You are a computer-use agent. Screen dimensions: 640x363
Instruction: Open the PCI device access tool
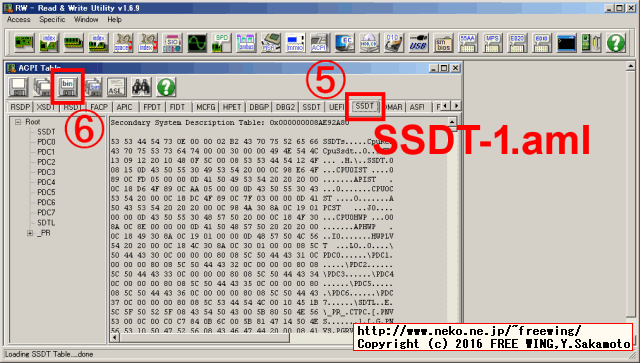[x=24, y=42]
